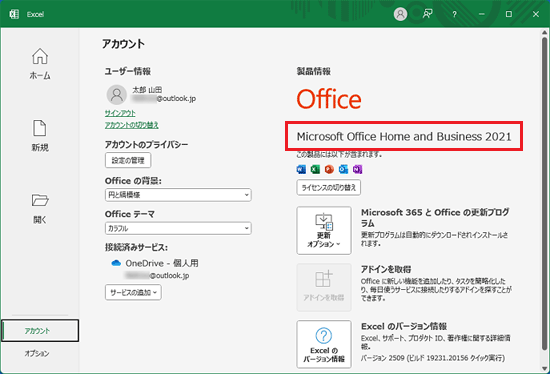This screenshot has height=374, width=550.
Task: Click the サインアウト link
Action: (x=120, y=113)
